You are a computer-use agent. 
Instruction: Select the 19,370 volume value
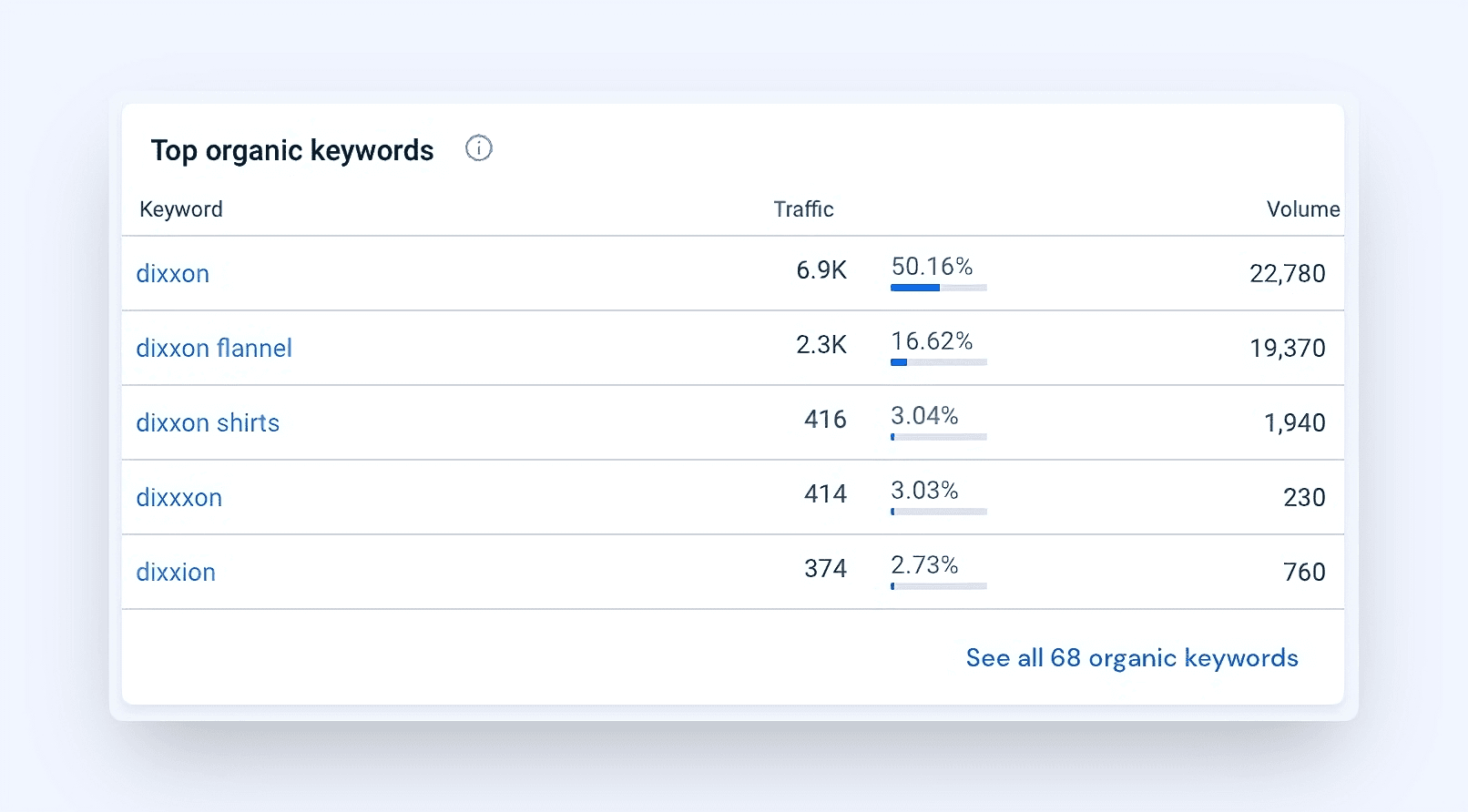pos(1288,349)
